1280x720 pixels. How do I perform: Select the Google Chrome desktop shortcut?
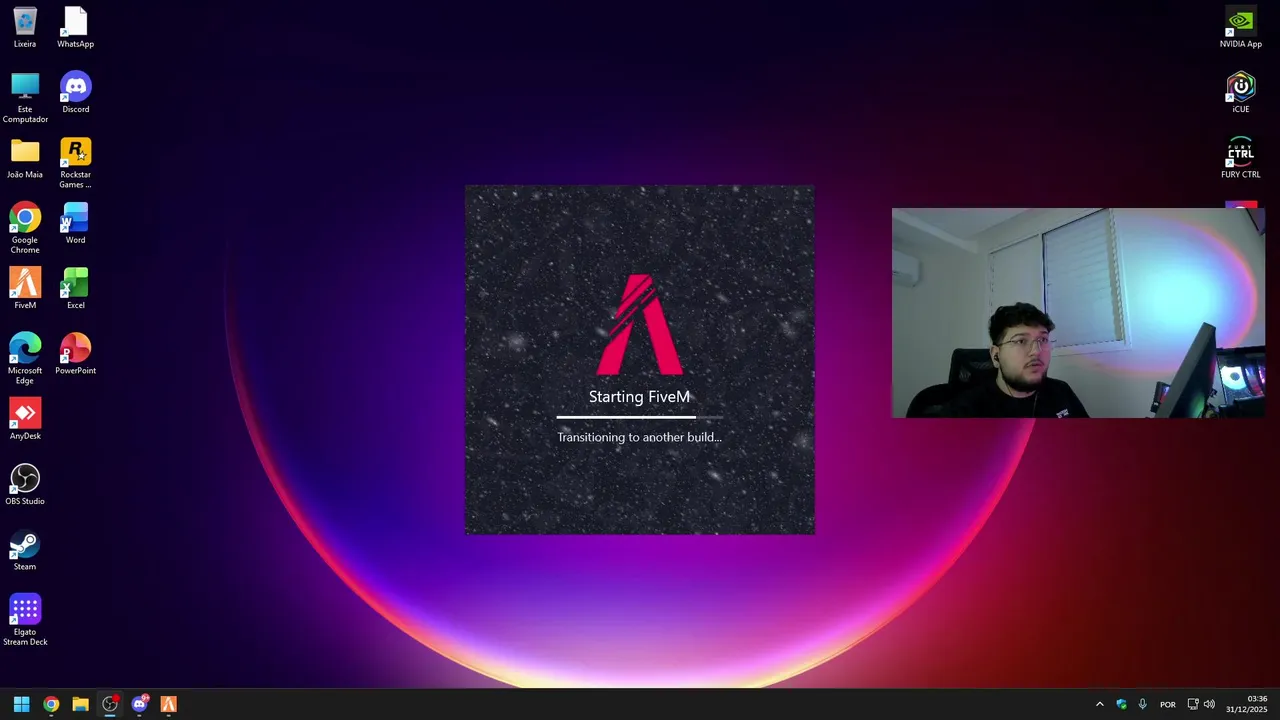25,228
